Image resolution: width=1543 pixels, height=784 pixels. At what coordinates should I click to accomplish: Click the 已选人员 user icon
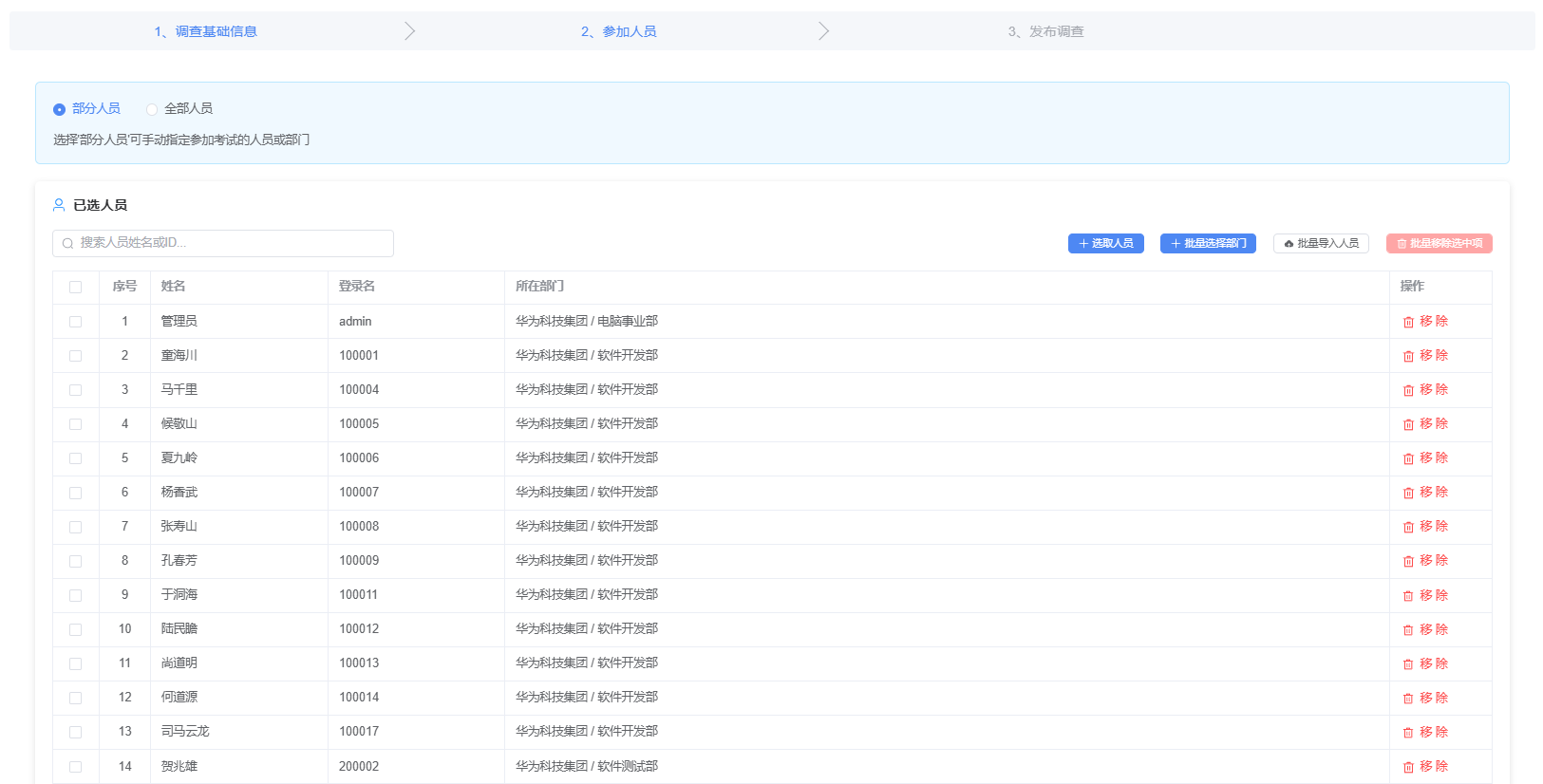click(59, 205)
